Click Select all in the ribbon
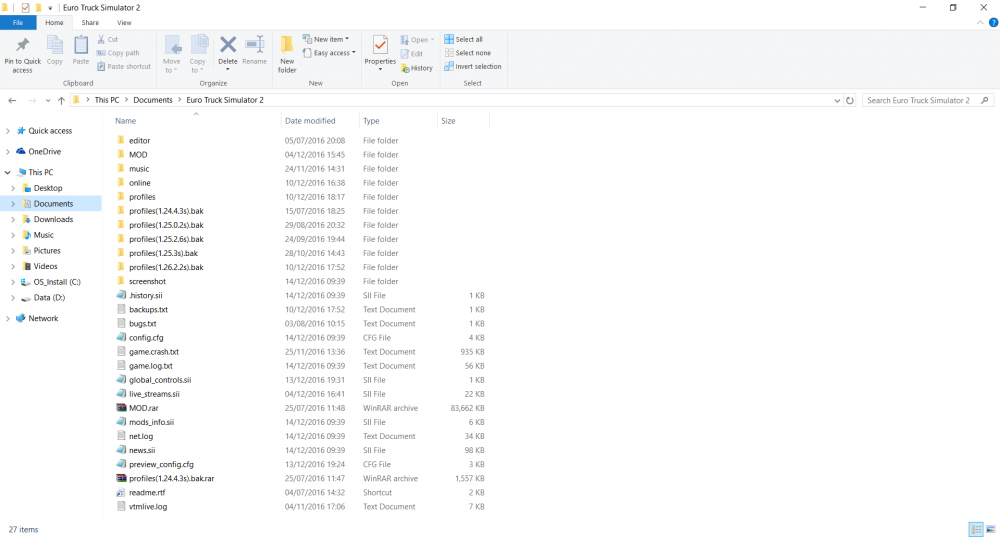The height and width of the screenshot is (537, 1000). pos(468,39)
